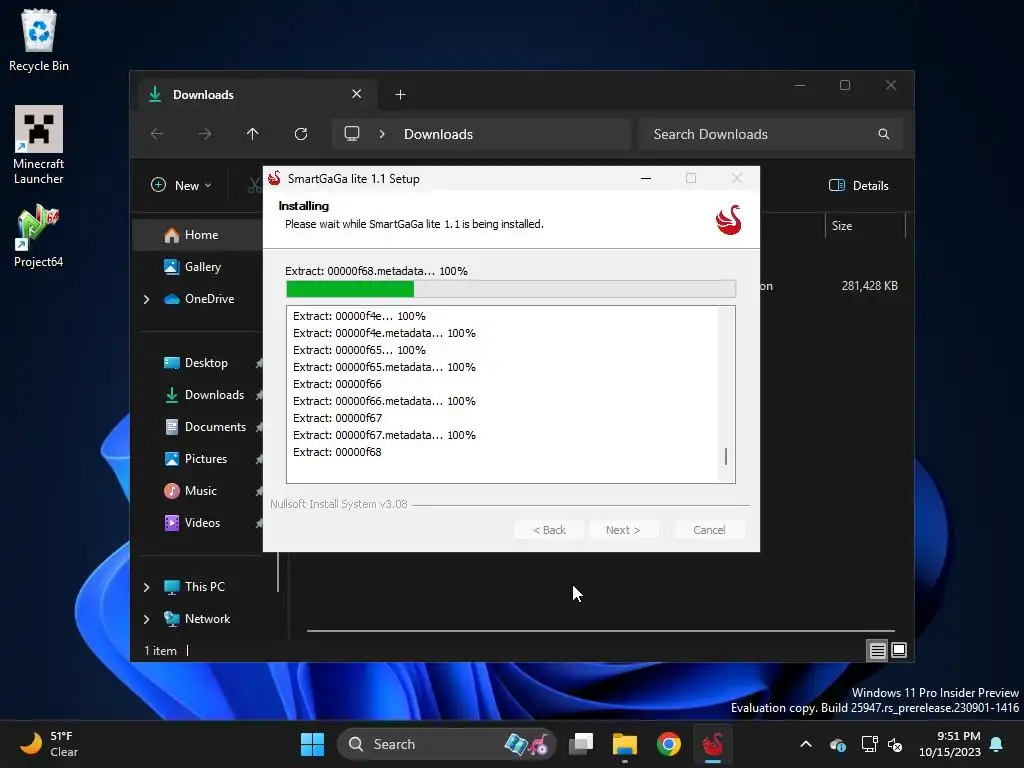Click the SmartGaGa installer taskbar icon
The height and width of the screenshot is (768, 1024).
pos(712,744)
